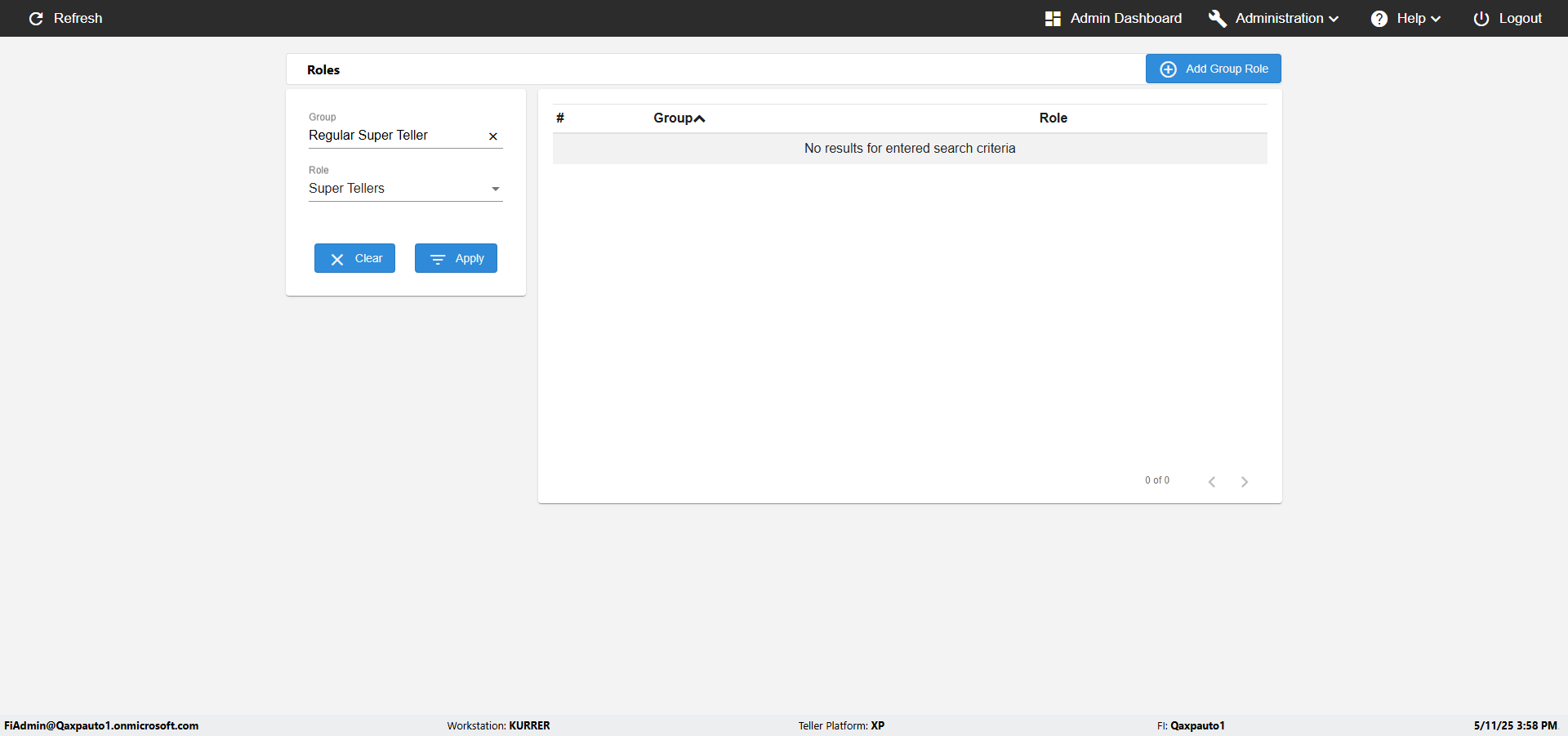This screenshot has height=736, width=1568.
Task: Open the Admin Dashboard grid icon
Action: click(1053, 18)
